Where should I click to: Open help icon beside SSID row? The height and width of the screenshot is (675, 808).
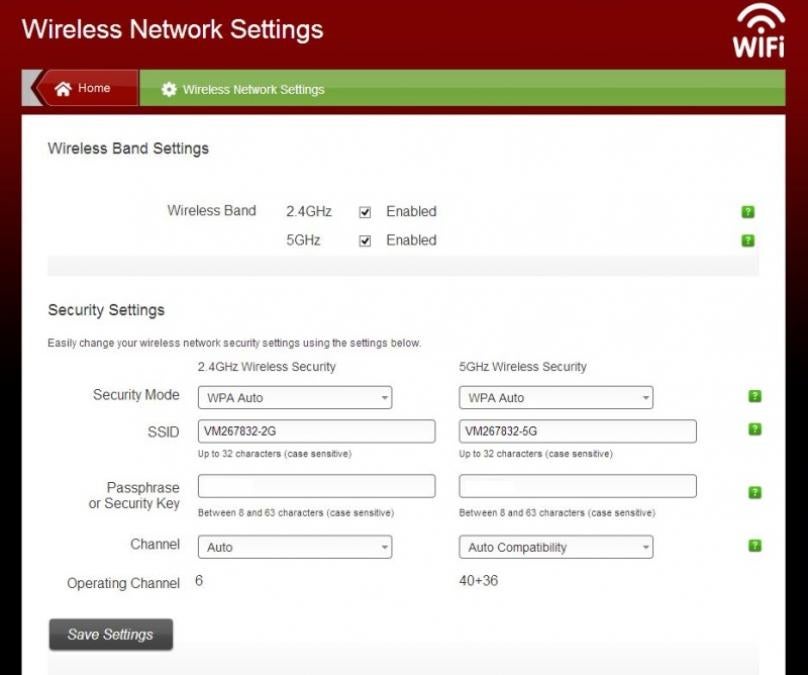pos(754,429)
